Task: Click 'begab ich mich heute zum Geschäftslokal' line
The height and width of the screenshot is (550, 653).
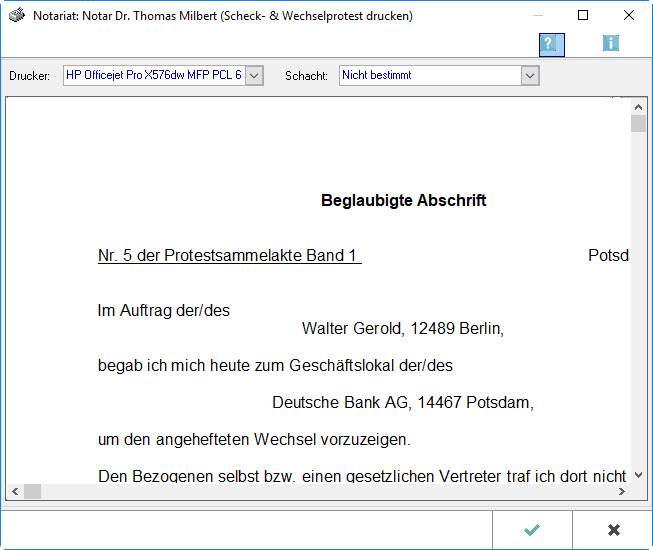Action: (x=275, y=366)
